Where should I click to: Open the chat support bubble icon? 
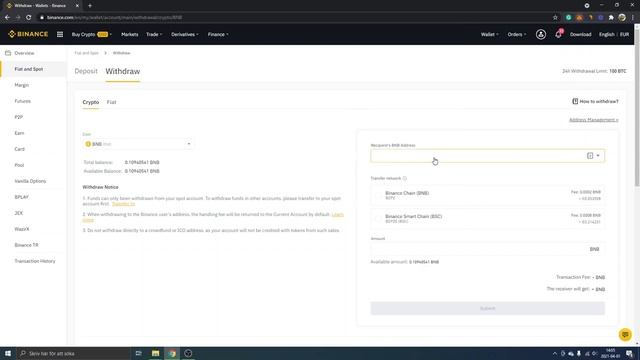625,335
